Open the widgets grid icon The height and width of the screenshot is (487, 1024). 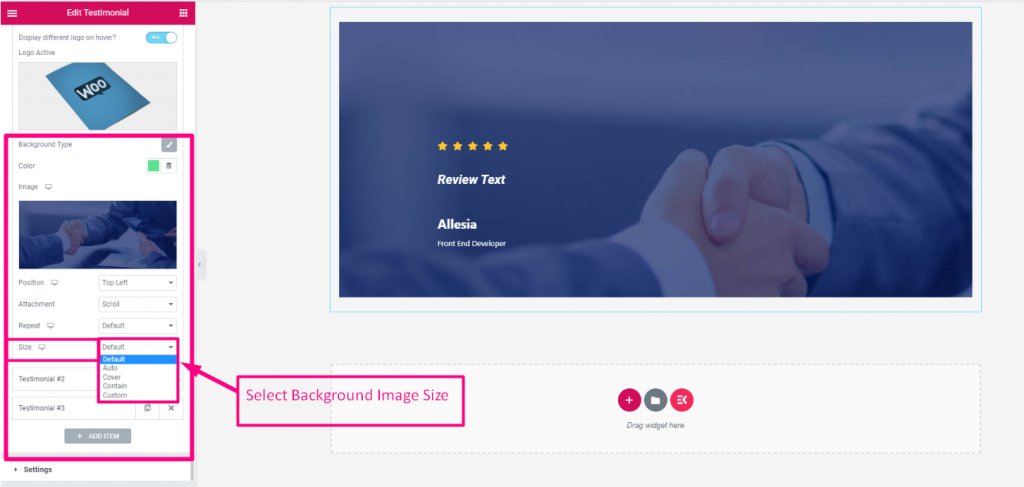click(183, 13)
